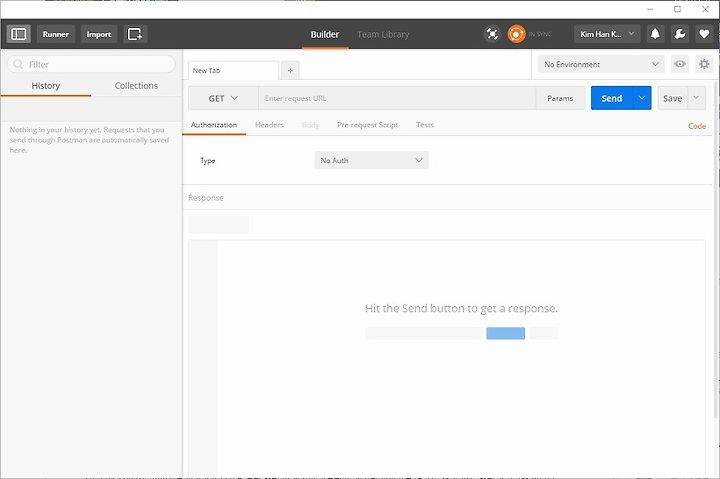Click the Import button

pos(99,34)
